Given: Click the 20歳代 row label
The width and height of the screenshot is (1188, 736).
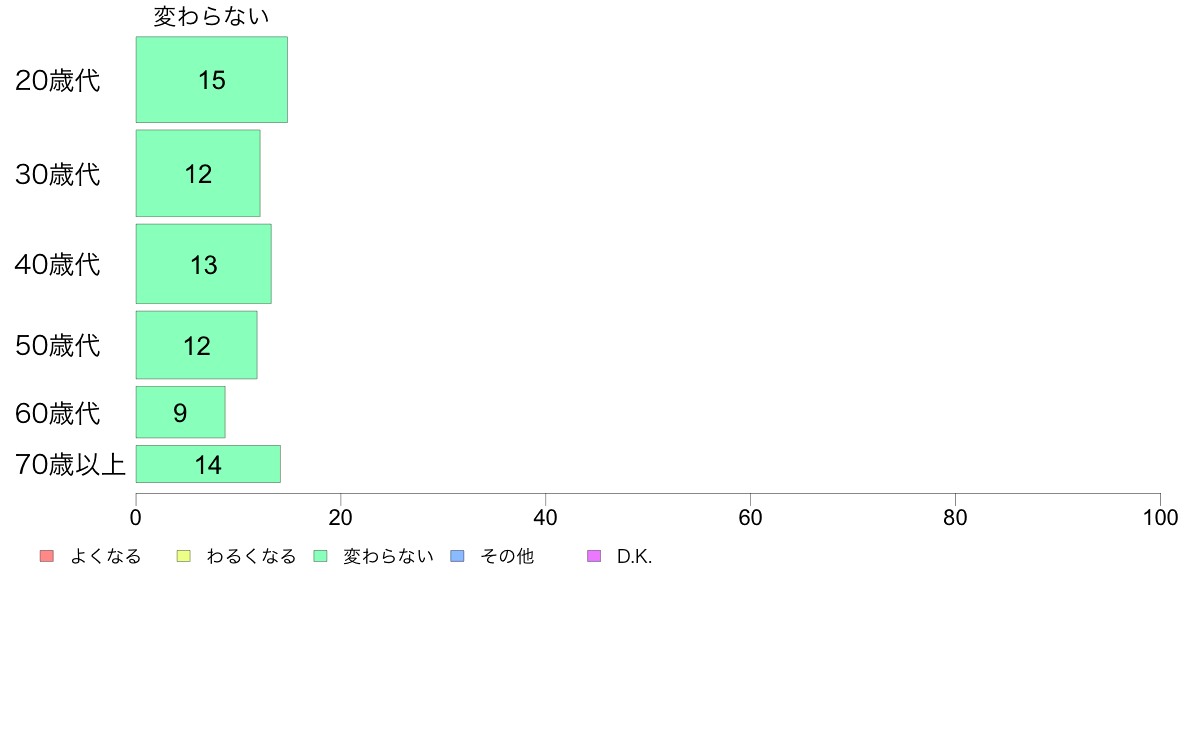Looking at the screenshot, I should click(x=58, y=80).
